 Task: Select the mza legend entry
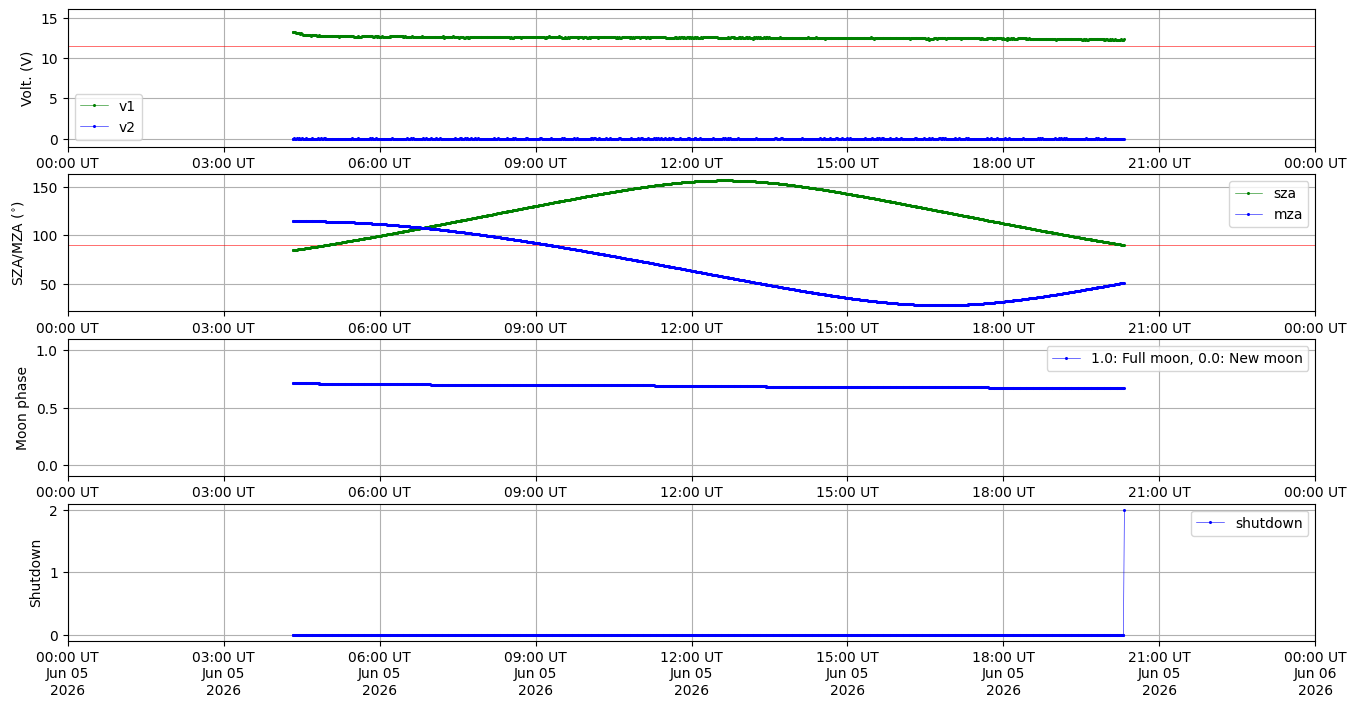tap(1270, 213)
